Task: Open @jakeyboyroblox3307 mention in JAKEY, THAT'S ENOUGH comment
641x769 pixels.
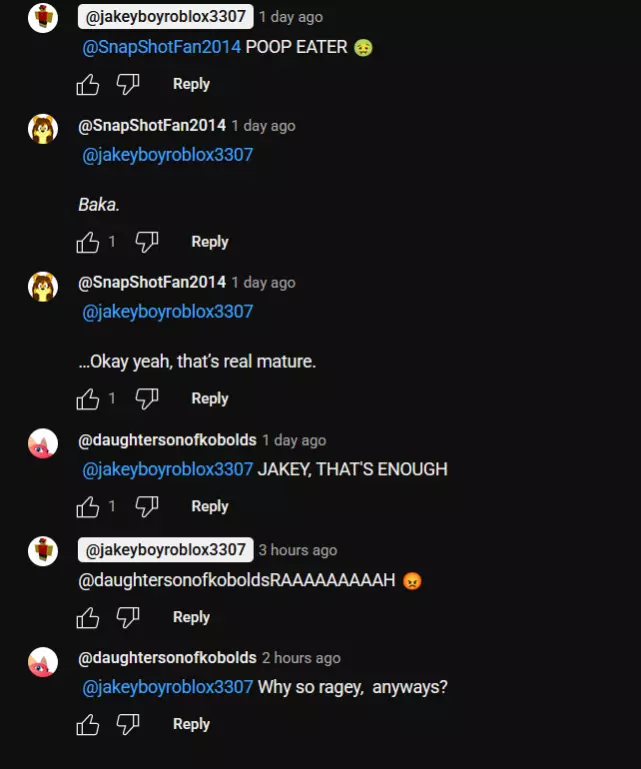Action: pyautogui.click(x=167, y=469)
